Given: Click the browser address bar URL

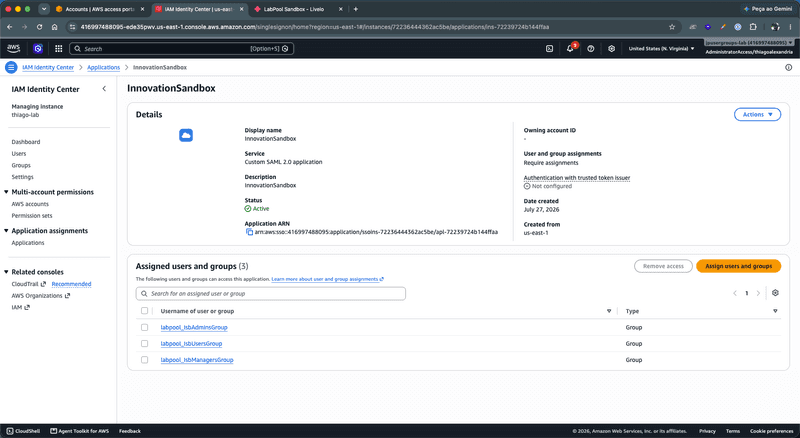Looking at the screenshot, I should click(x=315, y=27).
